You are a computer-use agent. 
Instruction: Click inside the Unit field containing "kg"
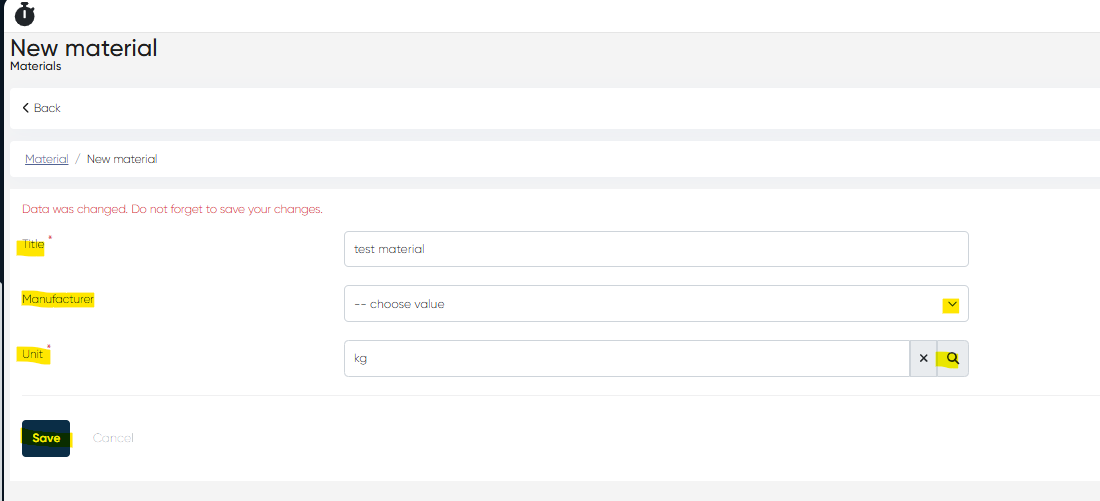coord(625,358)
